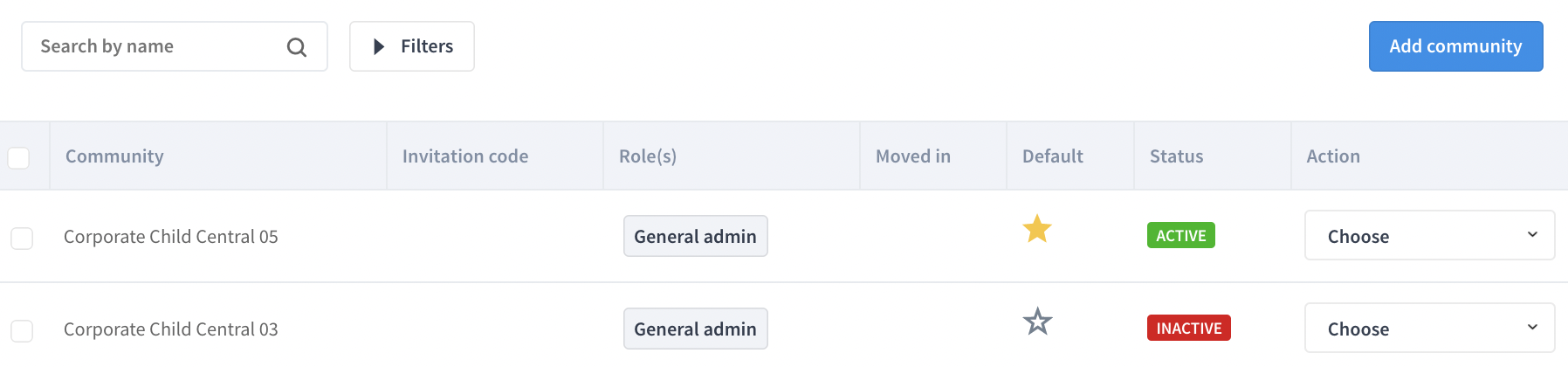Click the filled gold default star
1568x367 pixels.
tap(1037, 229)
